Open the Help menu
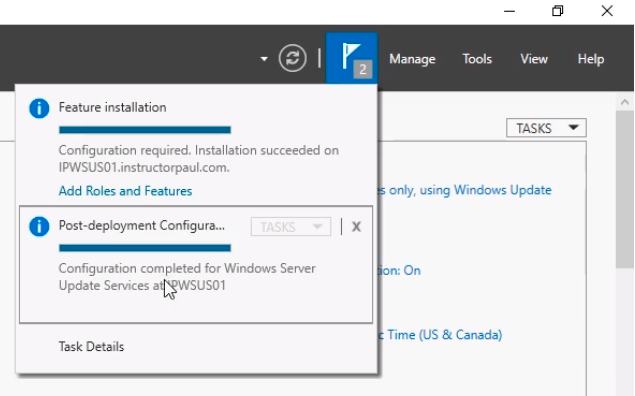The image size is (635, 396). coord(591,59)
